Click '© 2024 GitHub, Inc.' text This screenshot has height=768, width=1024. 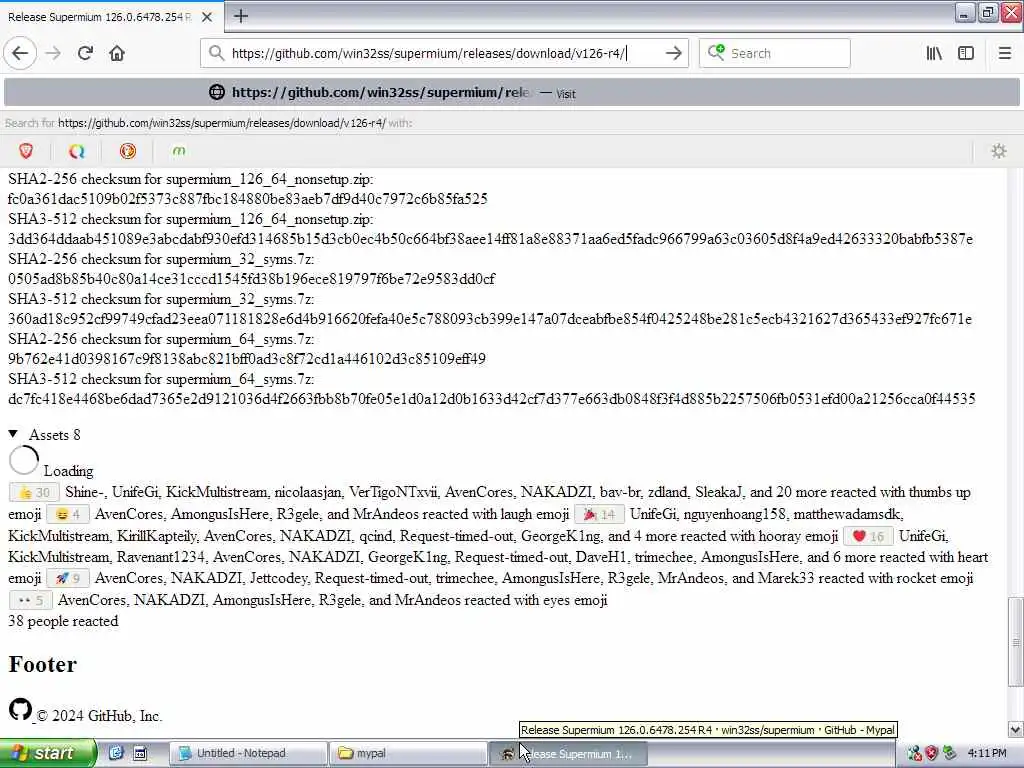pyautogui.click(x=99, y=716)
